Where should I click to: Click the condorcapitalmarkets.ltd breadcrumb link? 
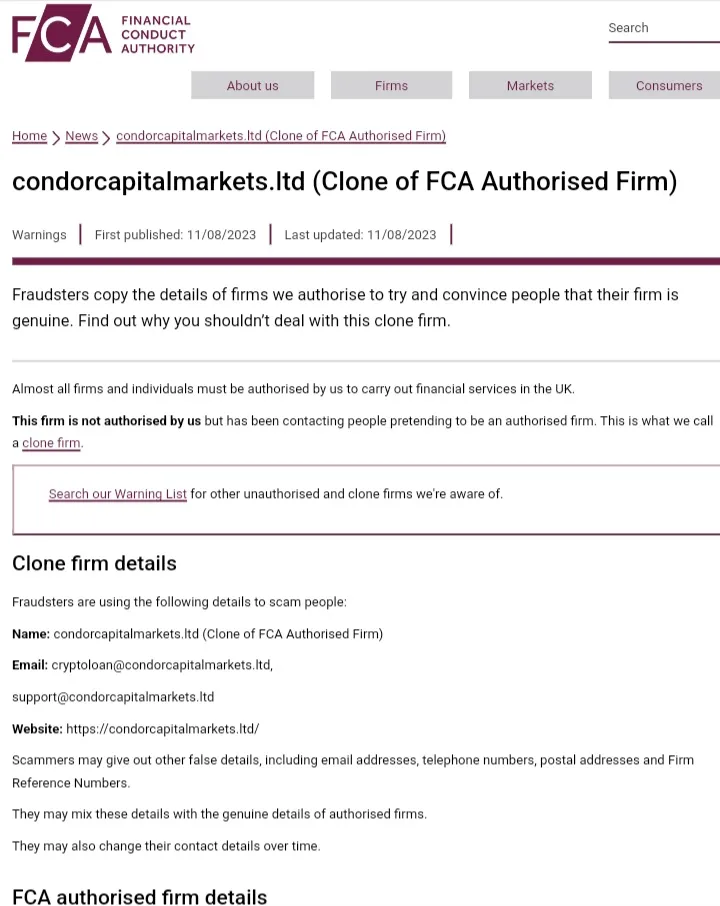pyautogui.click(x=281, y=136)
